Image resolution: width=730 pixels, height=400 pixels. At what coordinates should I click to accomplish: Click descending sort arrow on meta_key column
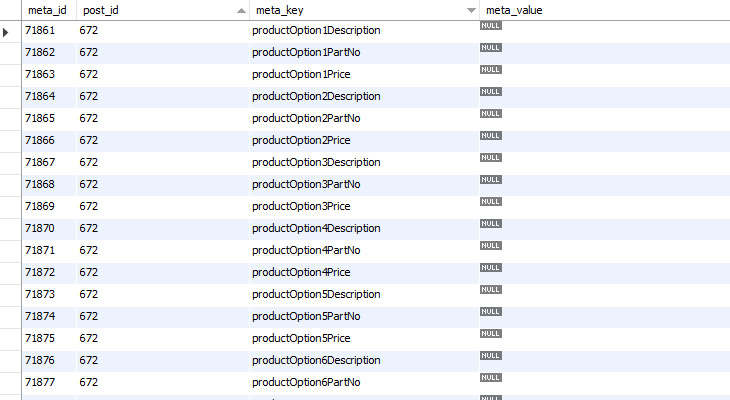tap(471, 10)
